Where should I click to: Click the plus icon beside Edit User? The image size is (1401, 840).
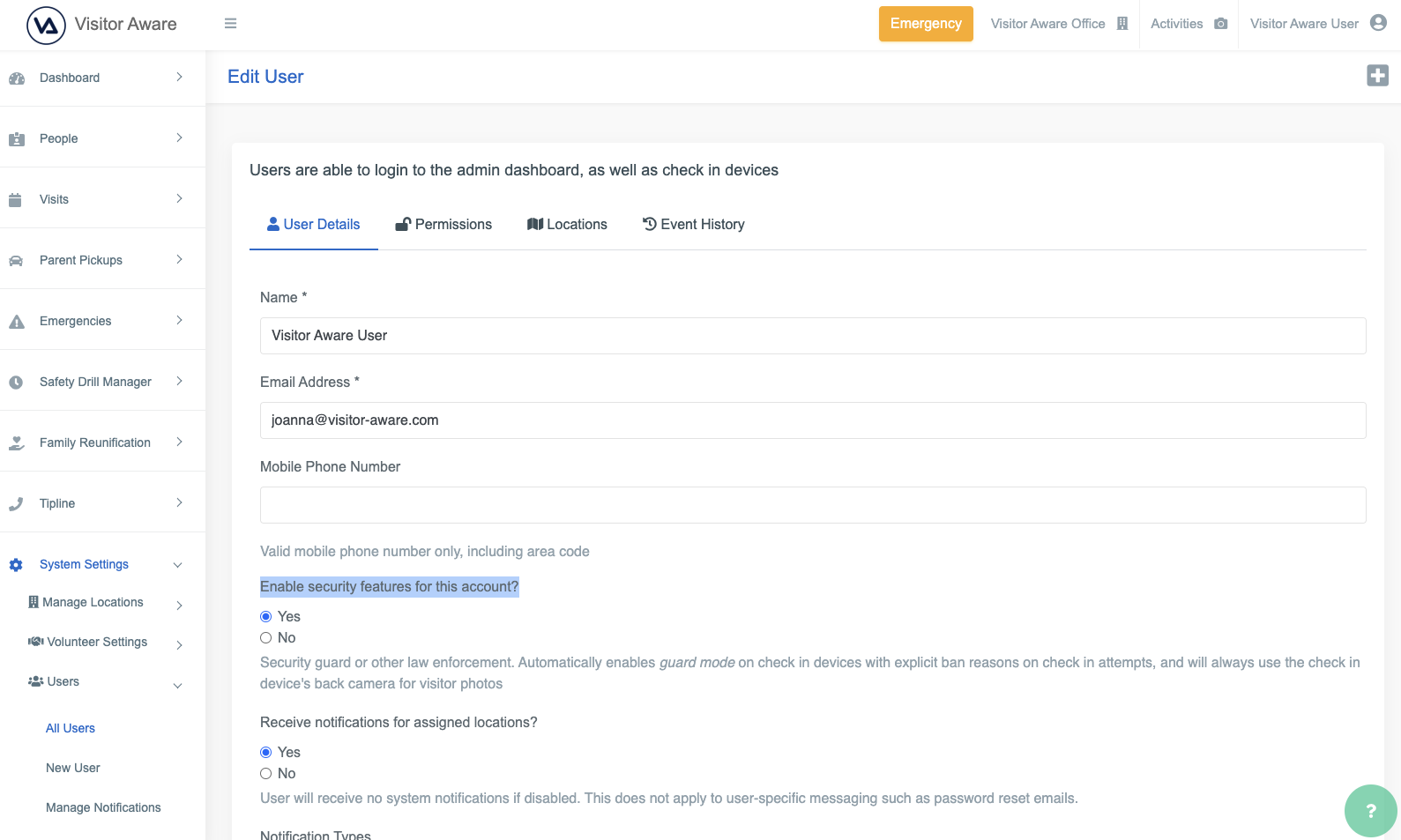click(1377, 76)
